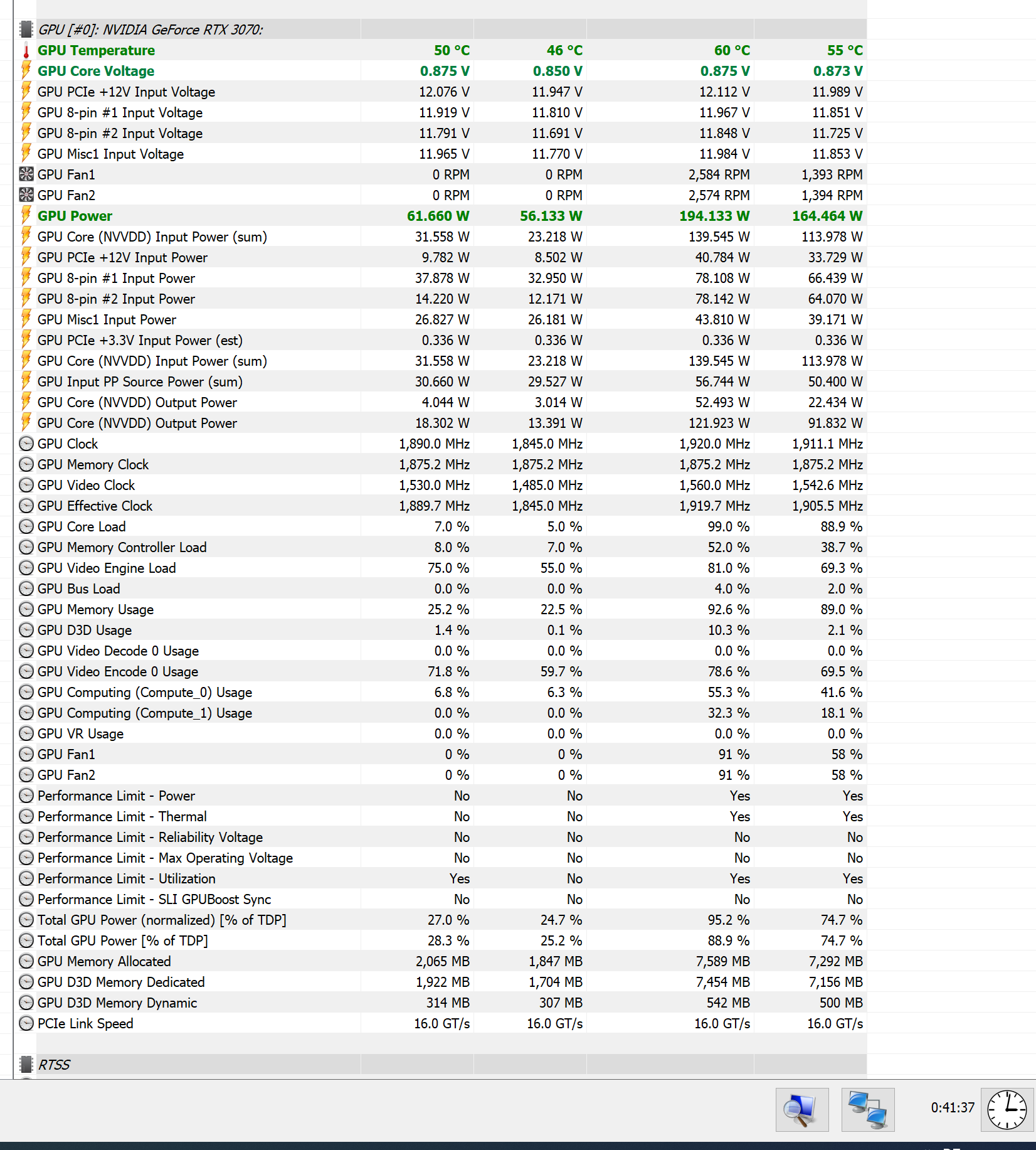Click the 0:41:37 elapsed time readout

pyautogui.click(x=953, y=1108)
